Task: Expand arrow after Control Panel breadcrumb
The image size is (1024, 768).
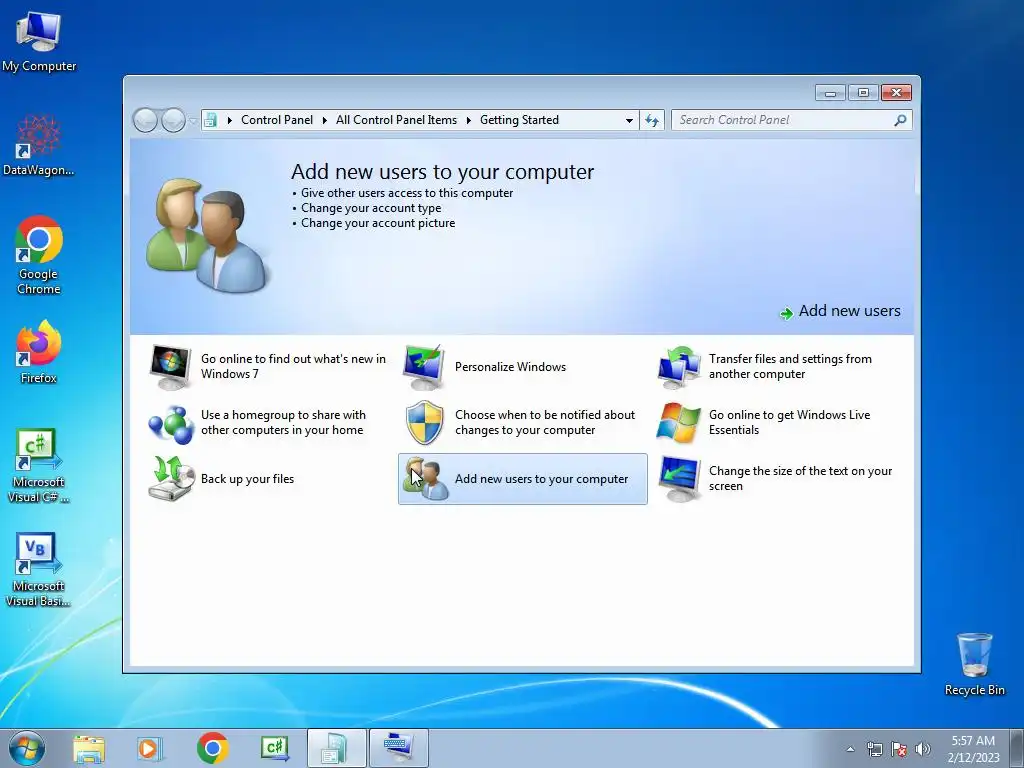Action: 325,120
